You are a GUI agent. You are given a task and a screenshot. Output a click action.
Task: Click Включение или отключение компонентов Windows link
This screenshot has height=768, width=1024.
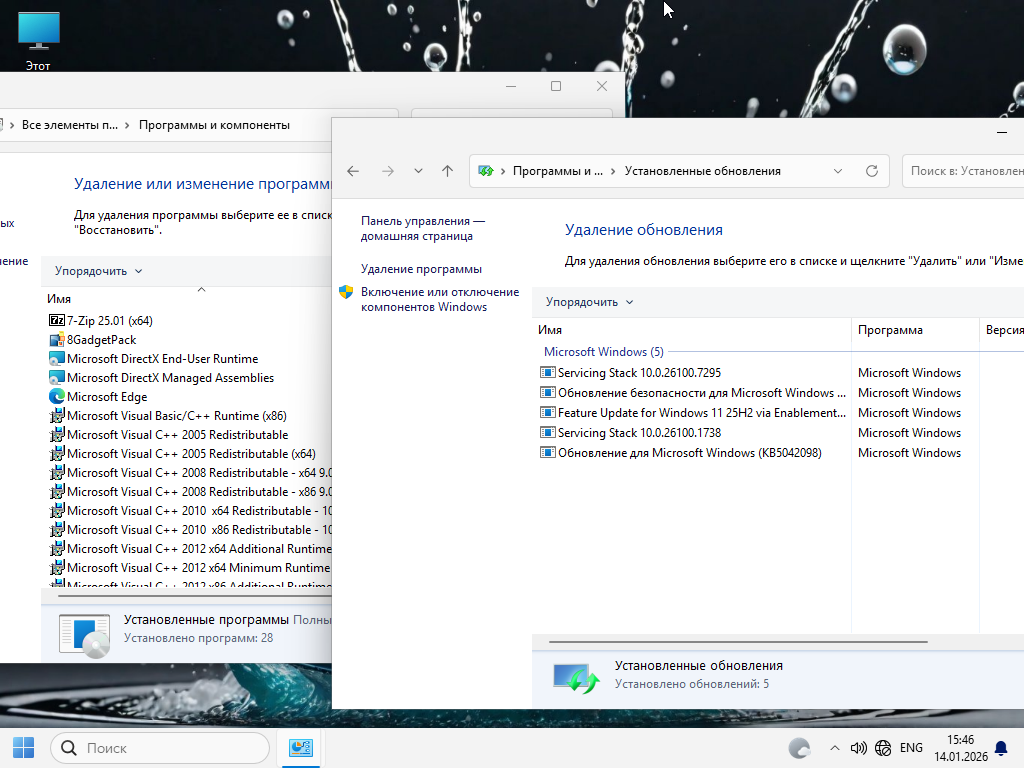(440, 299)
